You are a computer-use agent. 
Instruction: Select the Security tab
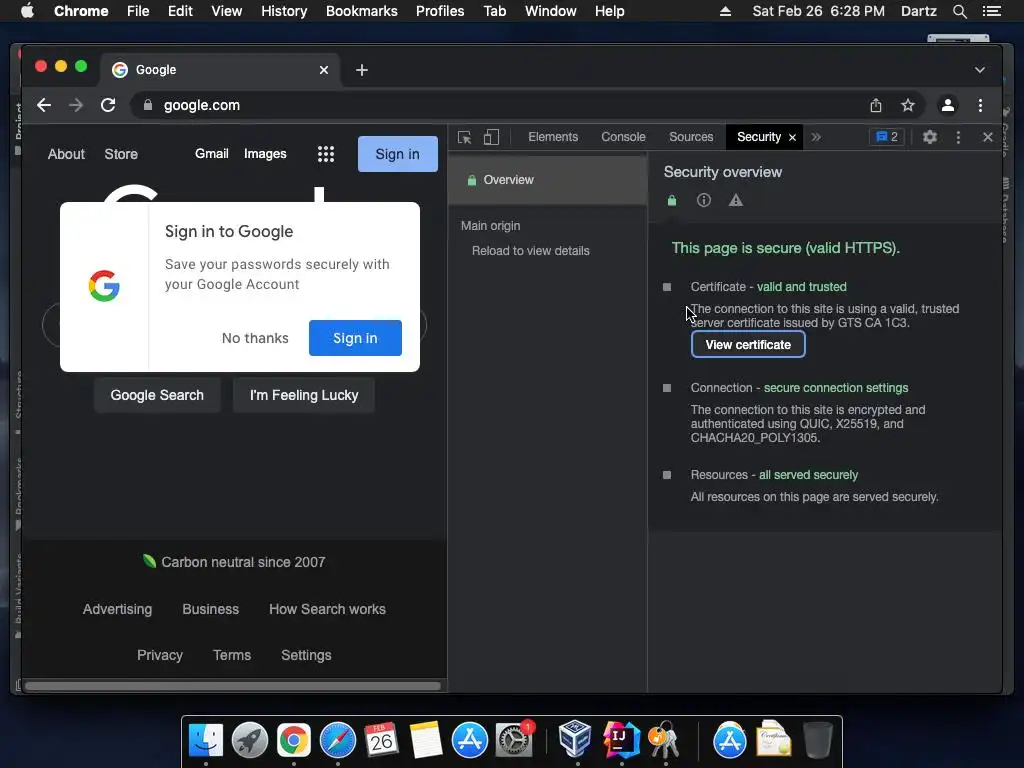coord(759,137)
